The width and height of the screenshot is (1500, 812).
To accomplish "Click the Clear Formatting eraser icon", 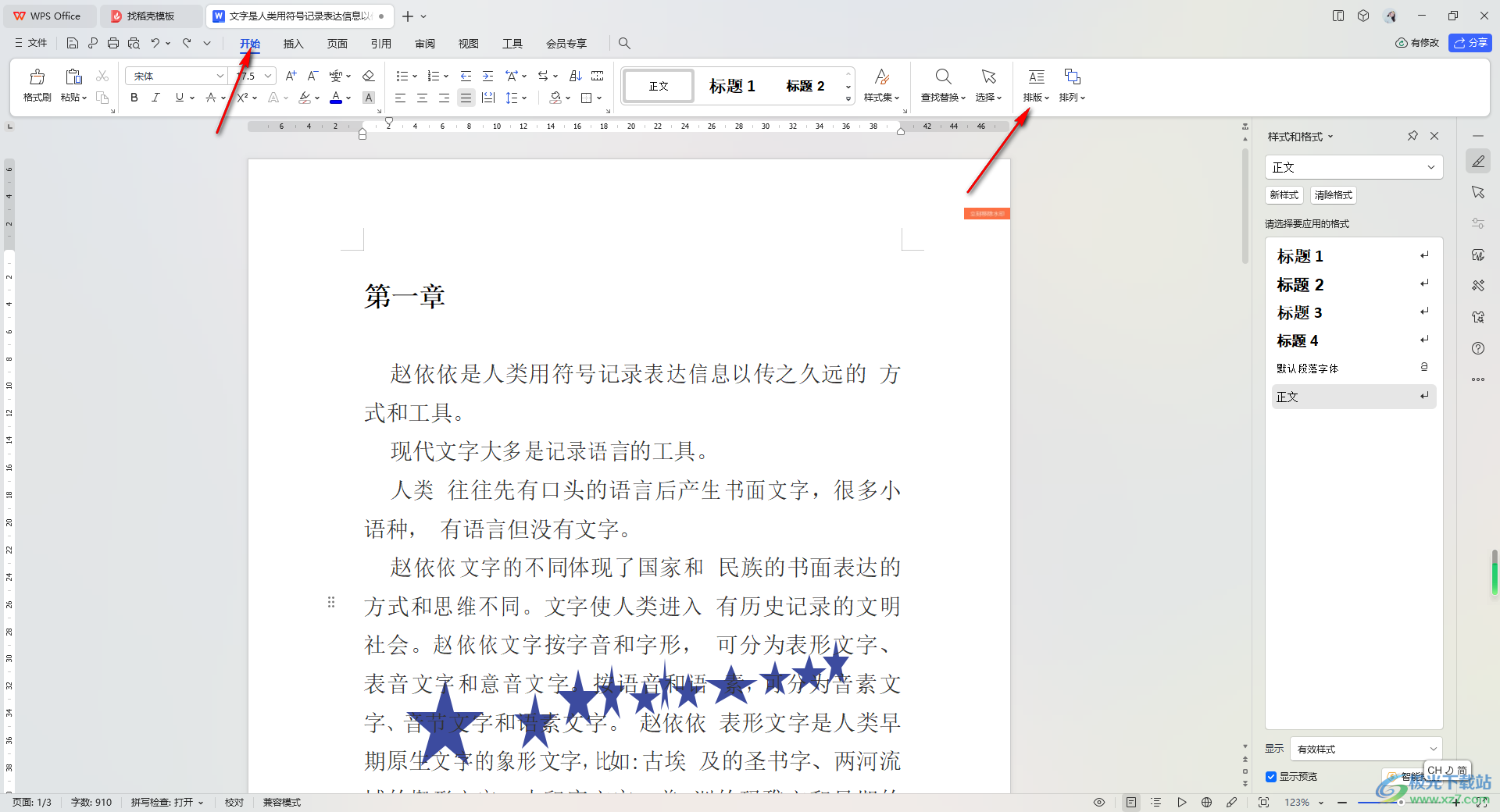I will (x=369, y=76).
